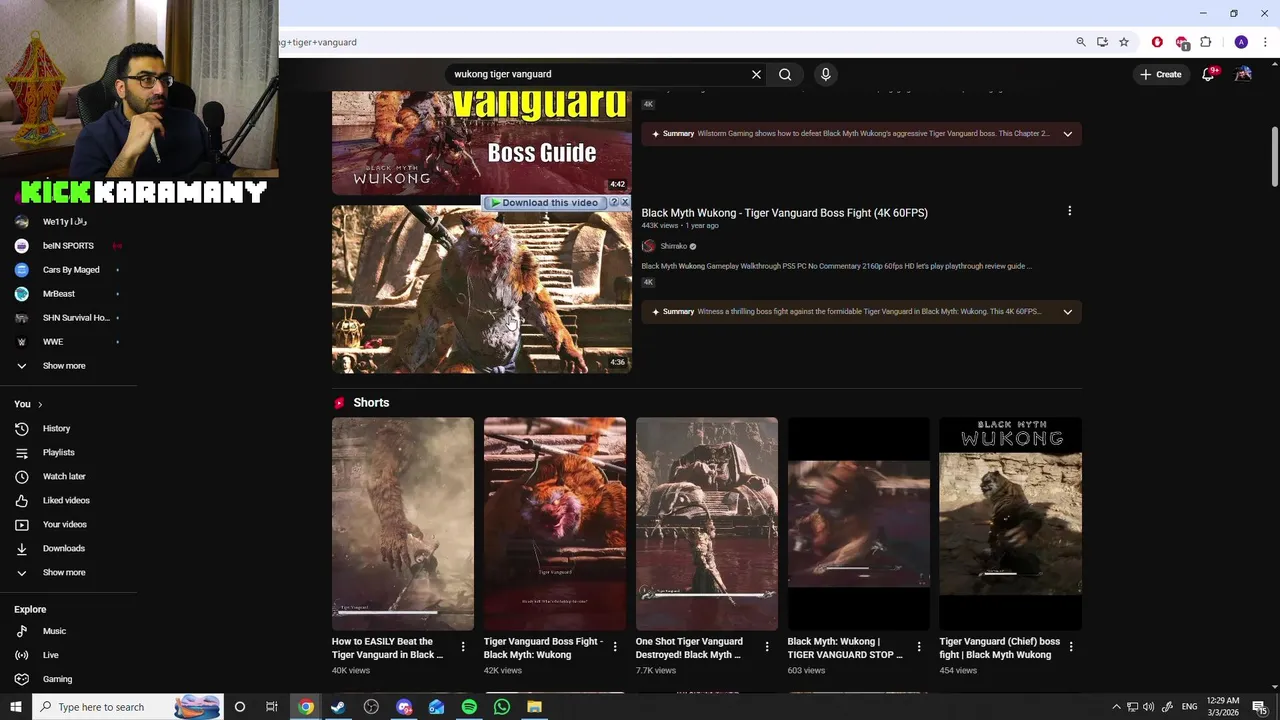The height and width of the screenshot is (720, 1280).
Task: Open Your videos in the sidebar
Action: 64,525
